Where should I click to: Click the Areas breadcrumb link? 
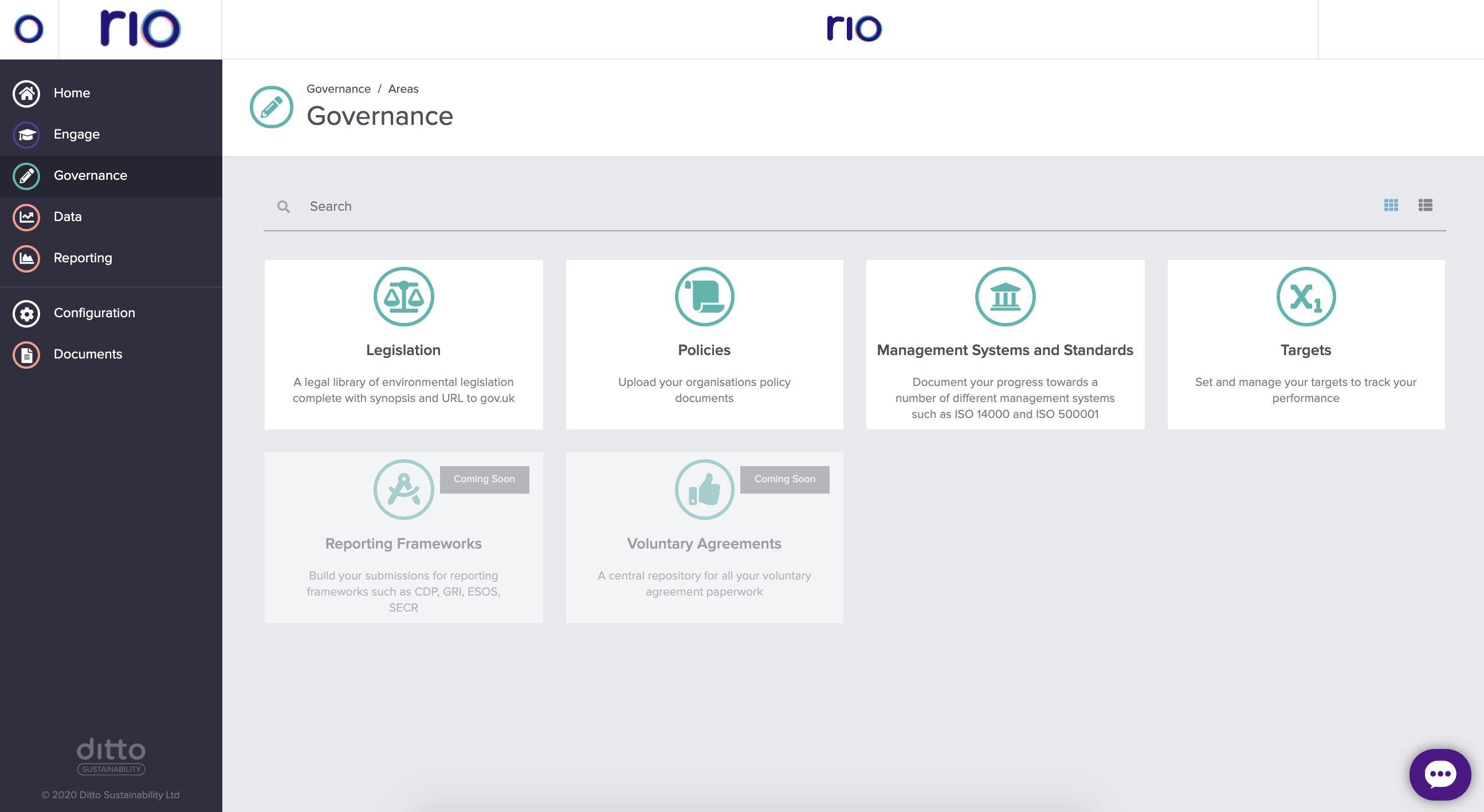[x=403, y=89]
